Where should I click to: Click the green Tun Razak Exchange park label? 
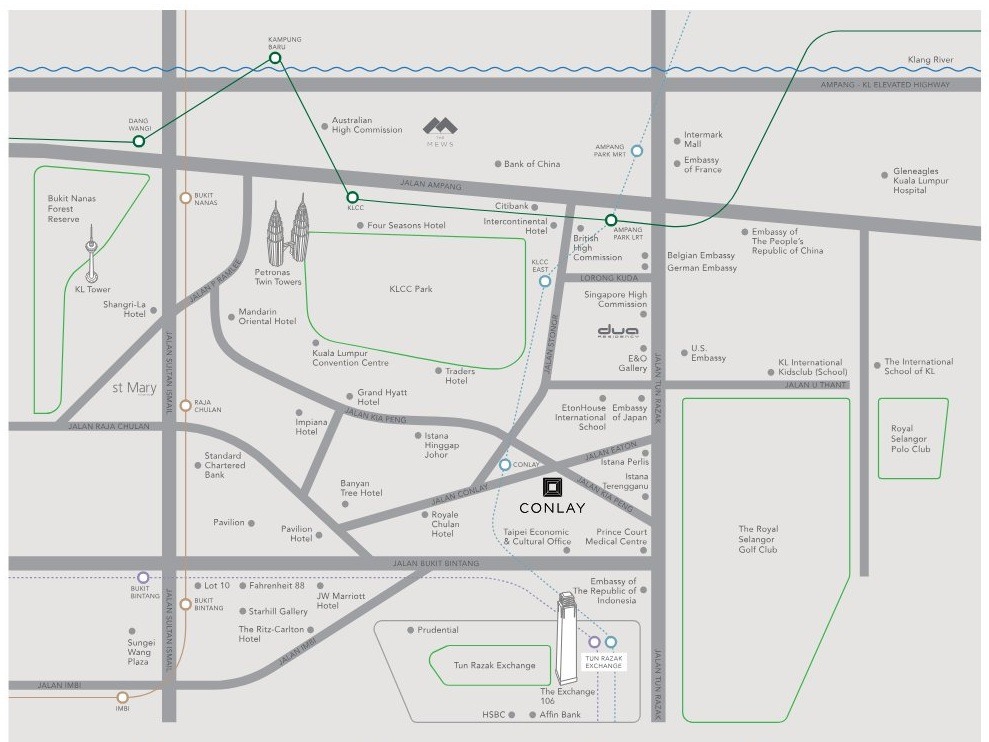(494, 665)
